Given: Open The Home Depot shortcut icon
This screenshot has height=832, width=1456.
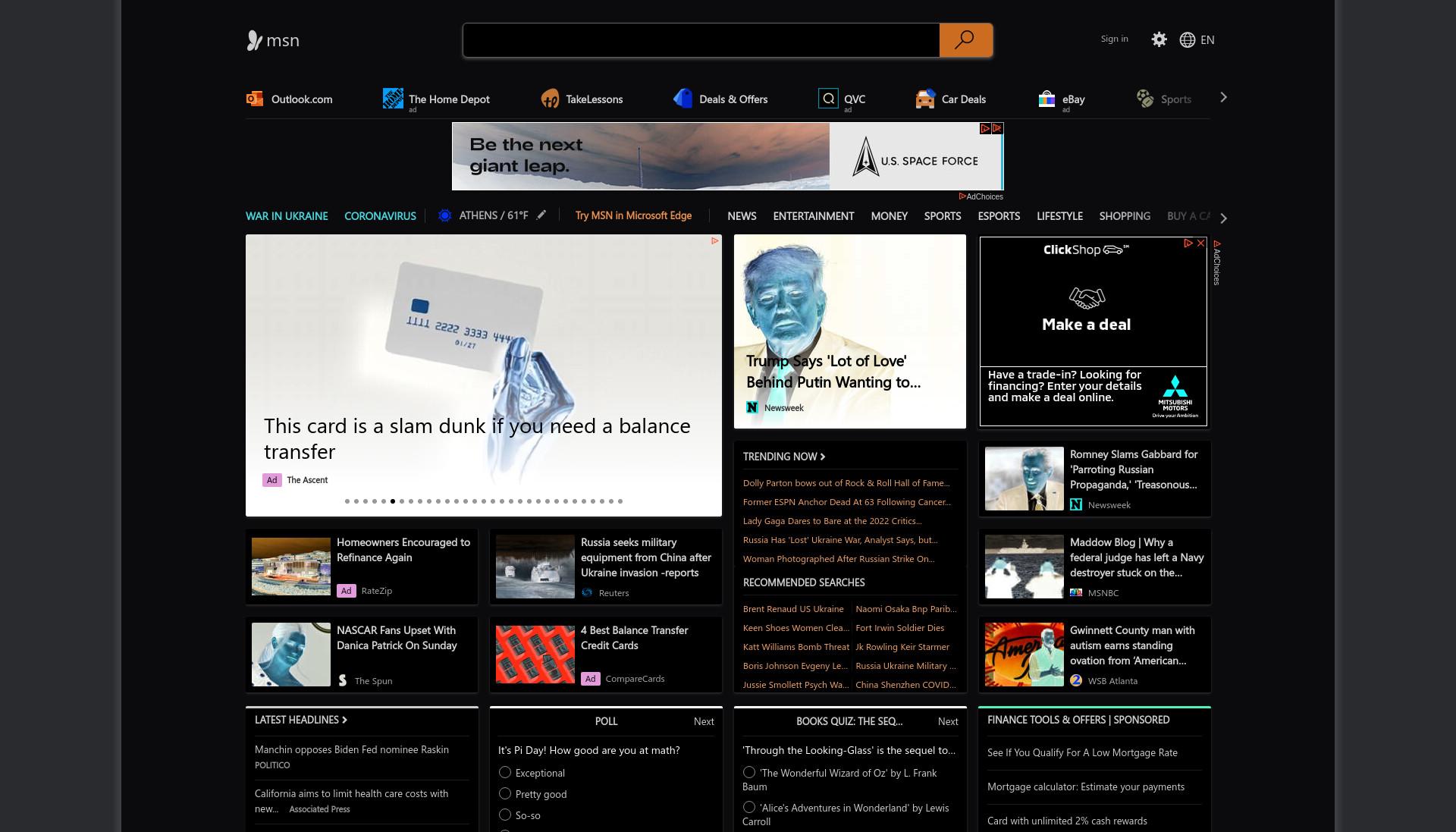Looking at the screenshot, I should 393,99.
